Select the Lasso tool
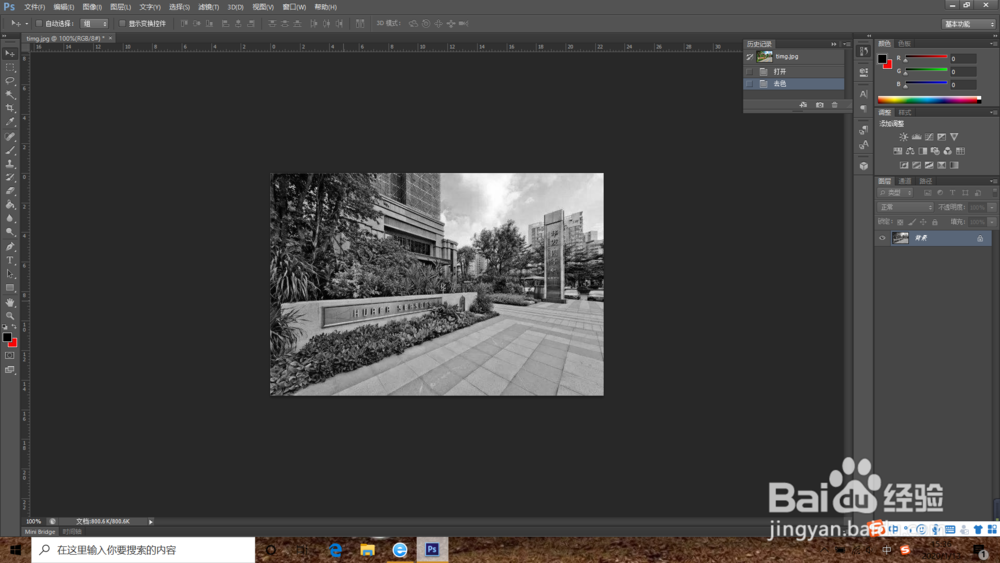This screenshot has width=1000, height=563. 10,81
